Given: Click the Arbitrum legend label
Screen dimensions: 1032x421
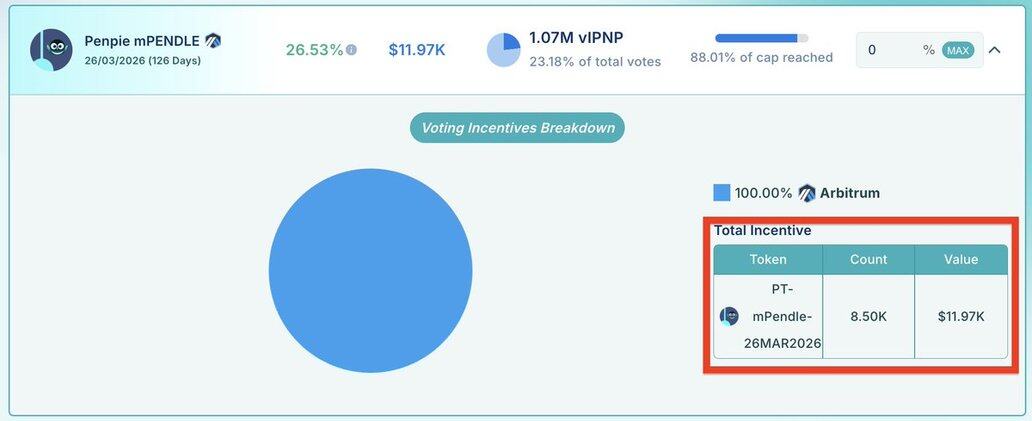Looking at the screenshot, I should pyautogui.click(x=850, y=193).
